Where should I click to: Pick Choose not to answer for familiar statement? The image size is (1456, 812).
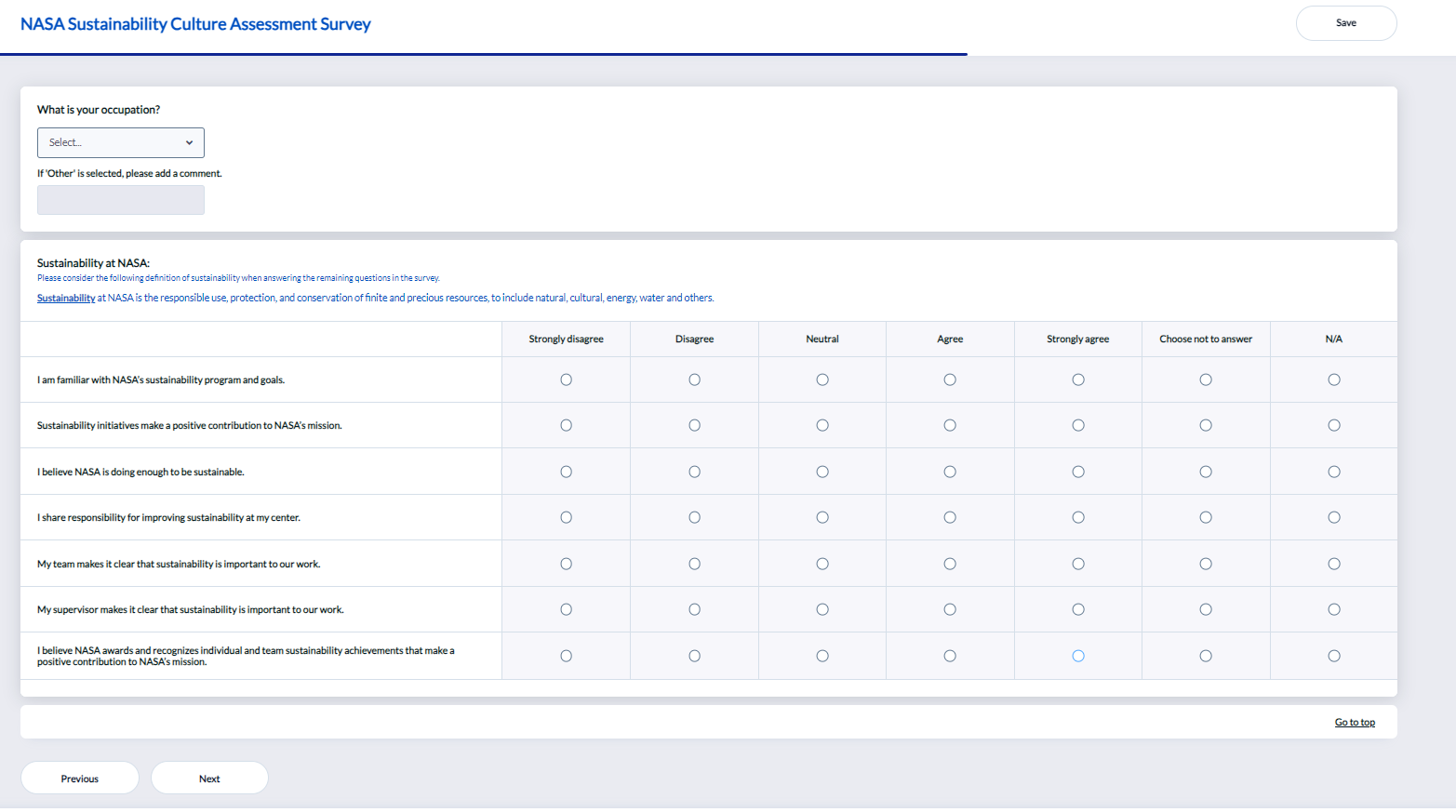click(1206, 379)
